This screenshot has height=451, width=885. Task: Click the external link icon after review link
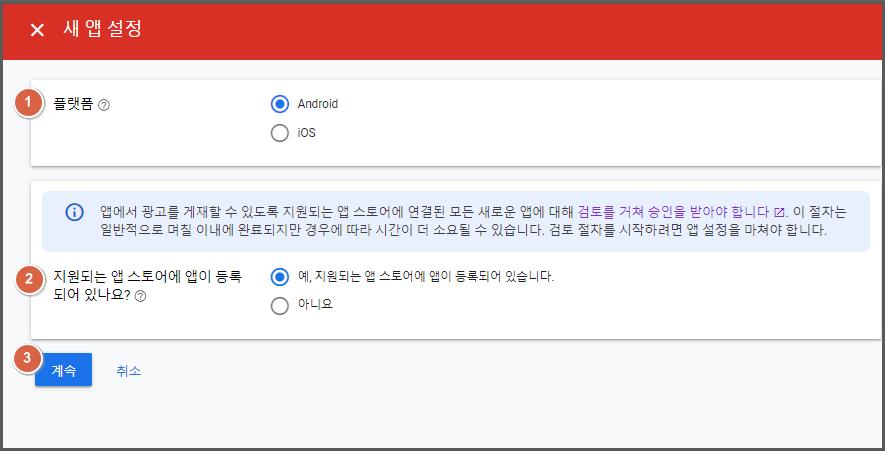(778, 213)
